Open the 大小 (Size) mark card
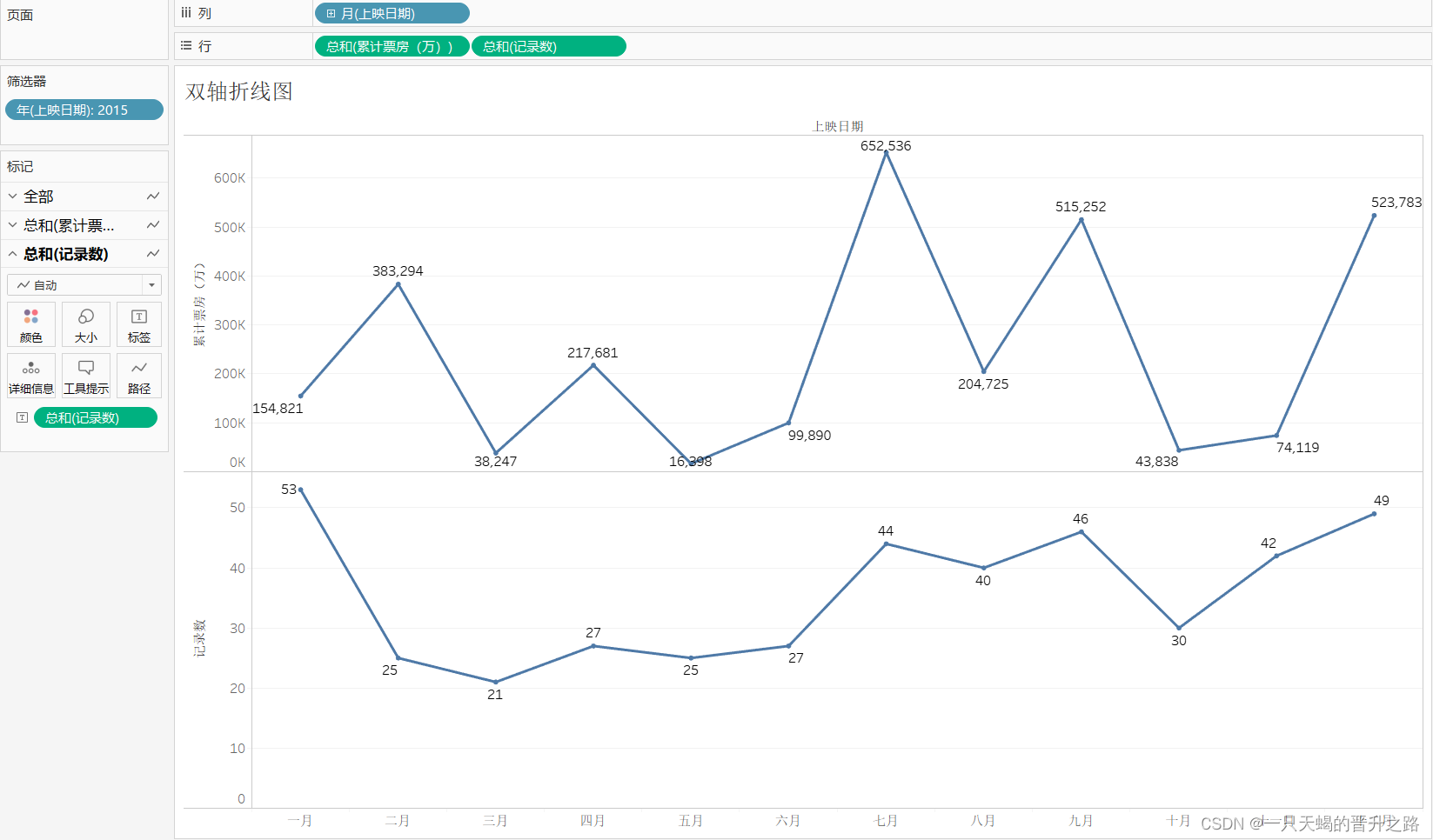Viewport: 1433px width, 840px height. pos(86,324)
